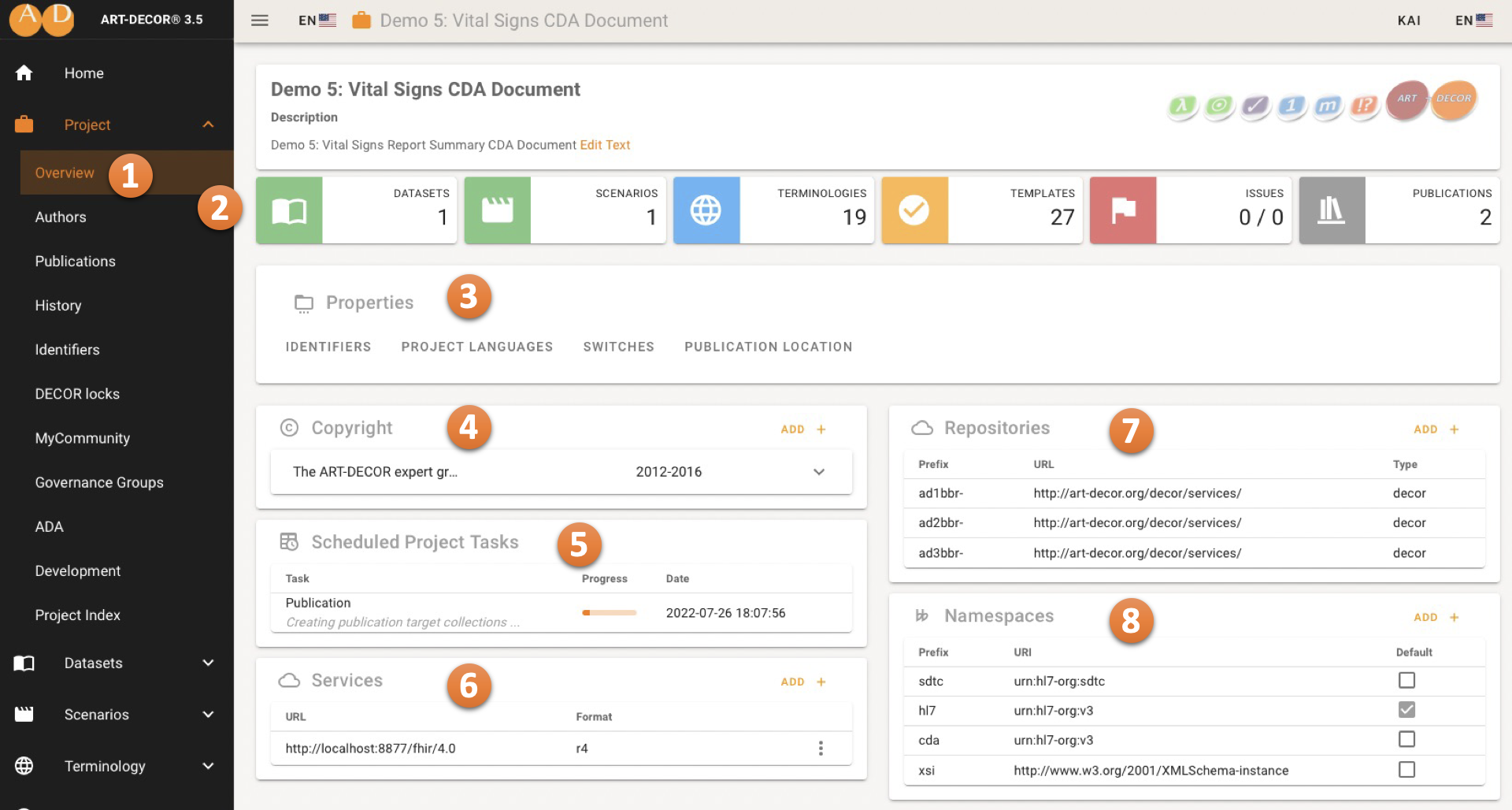Click the Publication task progress bar

[x=609, y=613]
